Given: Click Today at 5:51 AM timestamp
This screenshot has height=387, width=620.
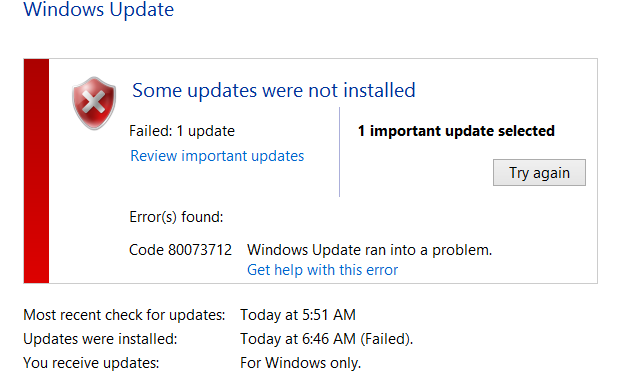Looking at the screenshot, I should pyautogui.click(x=298, y=315).
